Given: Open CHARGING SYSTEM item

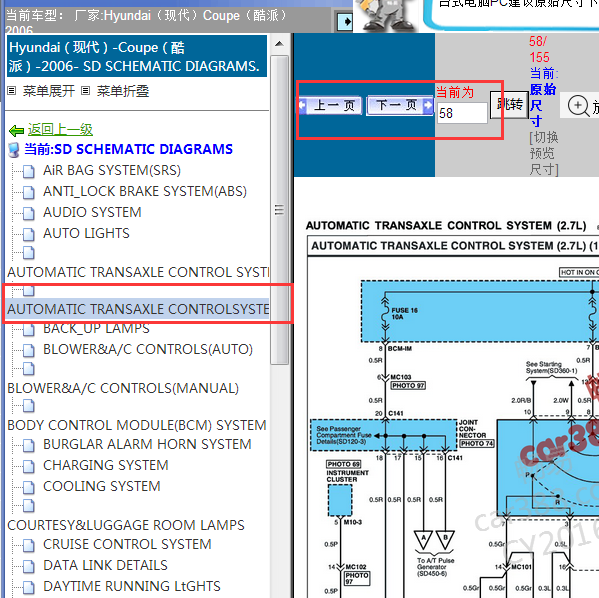Looking at the screenshot, I should [x=105, y=465].
